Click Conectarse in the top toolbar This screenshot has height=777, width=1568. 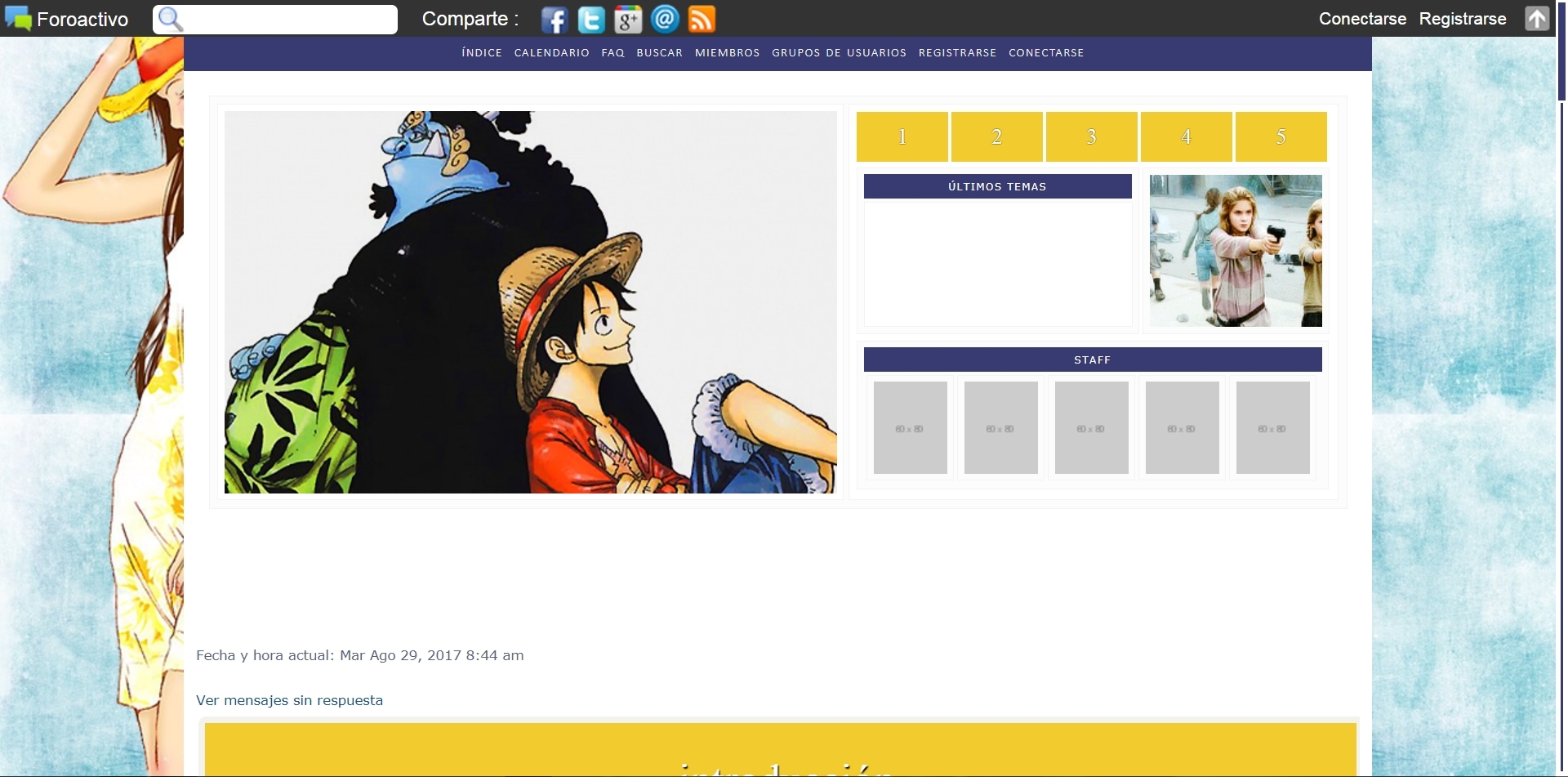point(1362,19)
